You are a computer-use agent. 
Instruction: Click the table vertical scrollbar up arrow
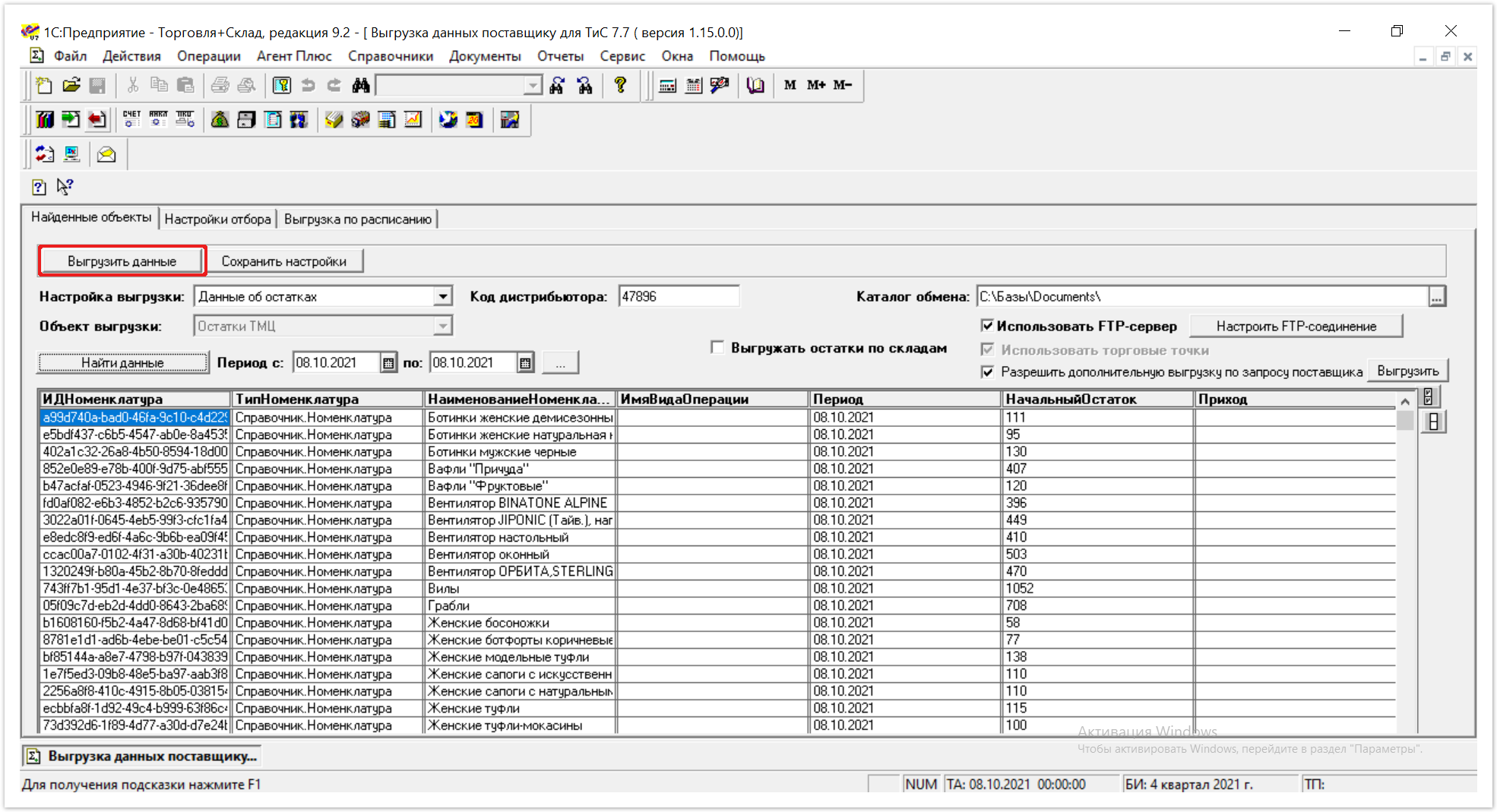pos(1405,400)
